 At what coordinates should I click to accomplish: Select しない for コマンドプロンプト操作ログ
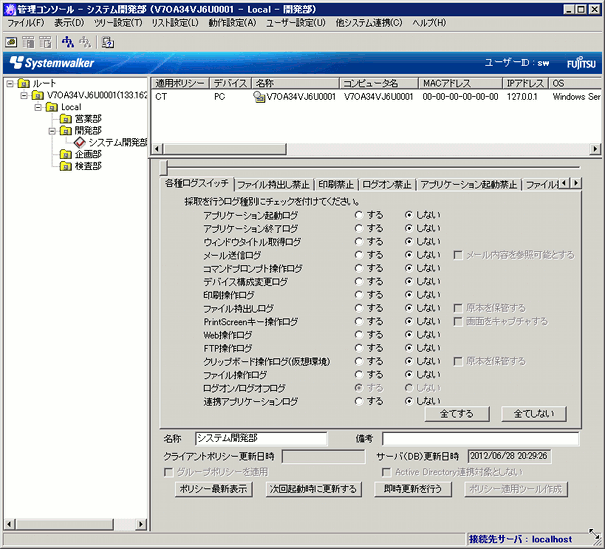click(x=409, y=268)
